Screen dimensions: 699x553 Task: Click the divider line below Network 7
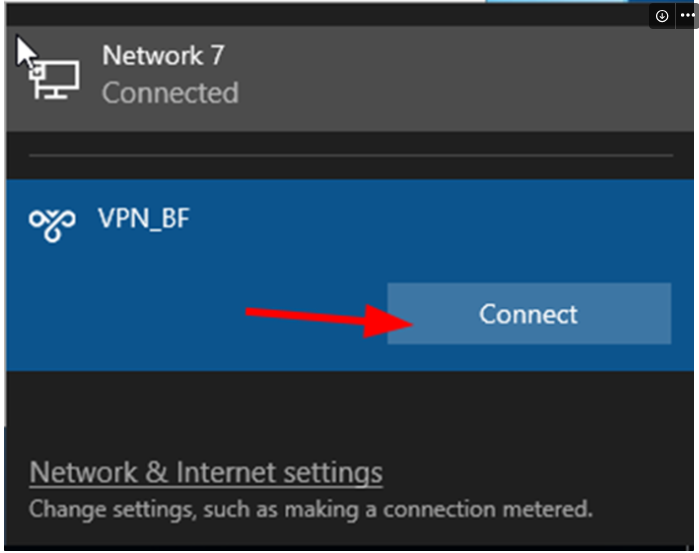350,155
